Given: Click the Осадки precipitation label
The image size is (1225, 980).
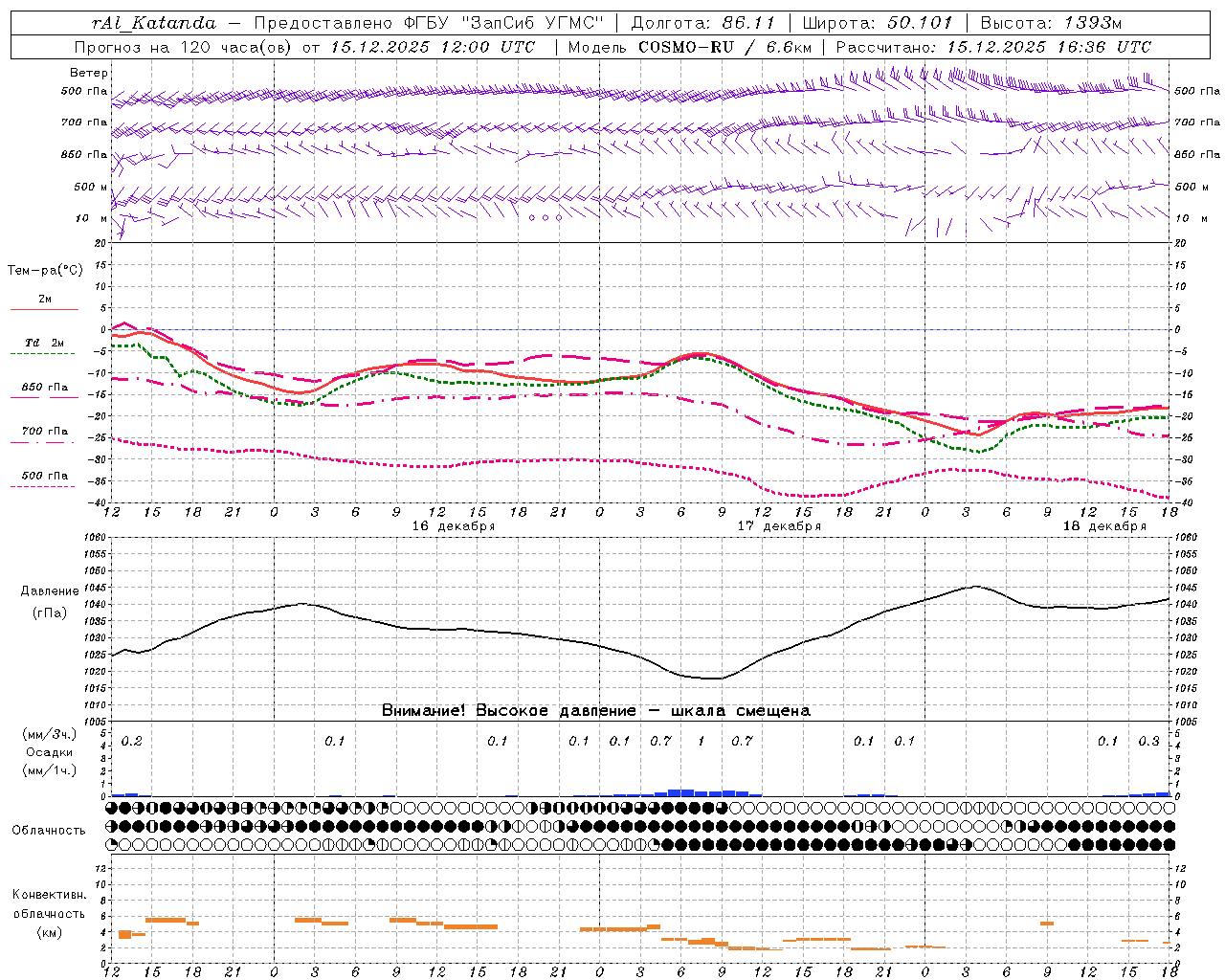Looking at the screenshot, I should click(x=49, y=752).
